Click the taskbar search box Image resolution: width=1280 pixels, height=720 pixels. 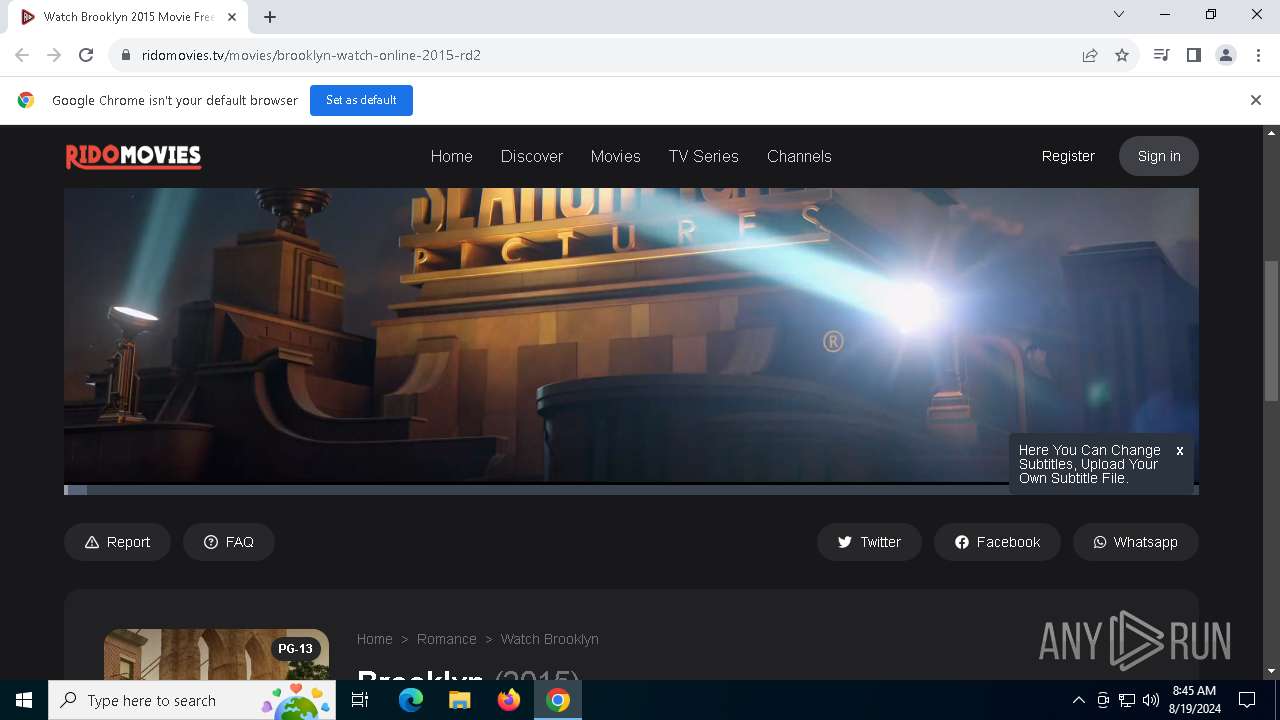tap(191, 700)
